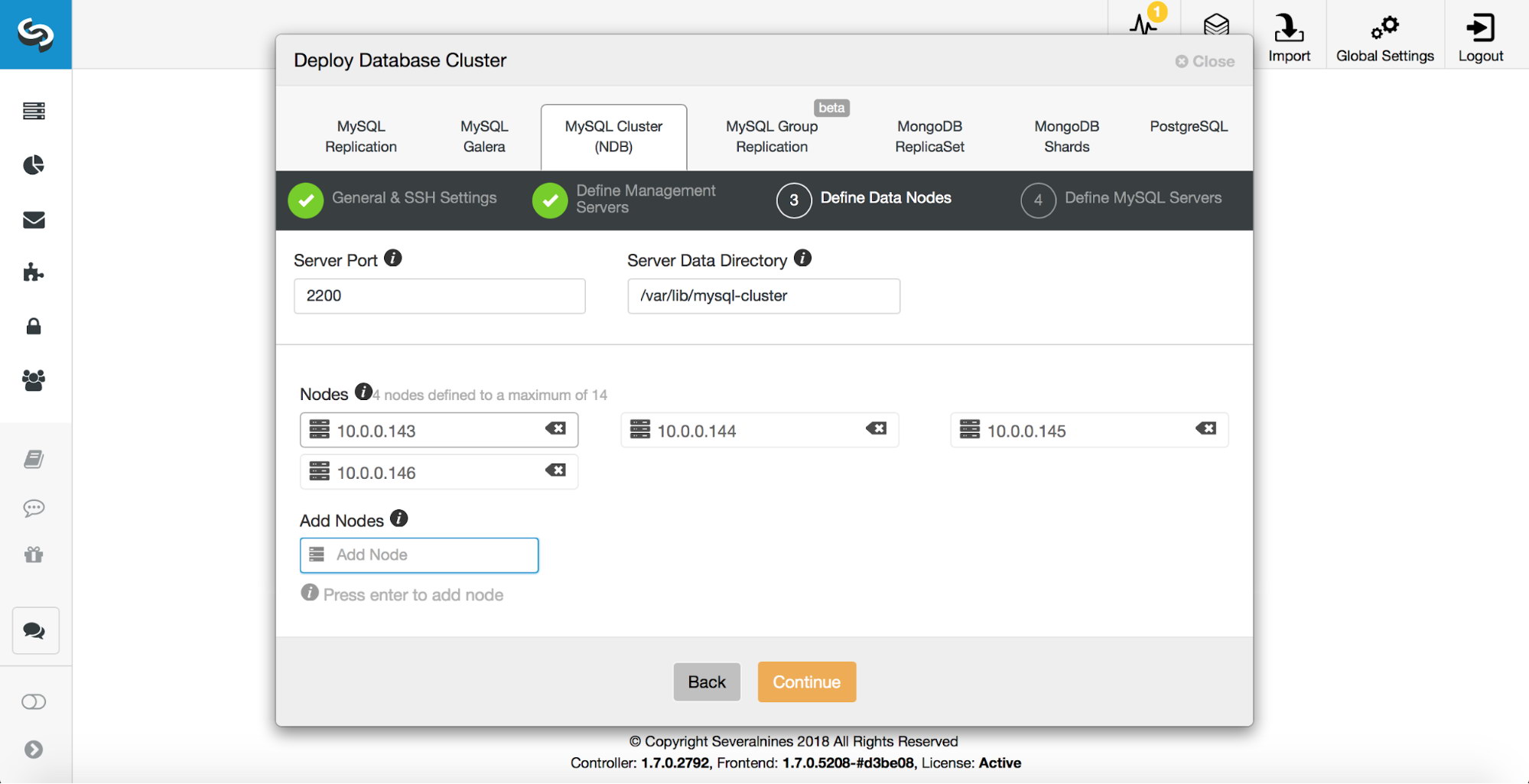The height and width of the screenshot is (784, 1529).
Task: Select step 3 Define Data Nodes
Action: pos(864,200)
